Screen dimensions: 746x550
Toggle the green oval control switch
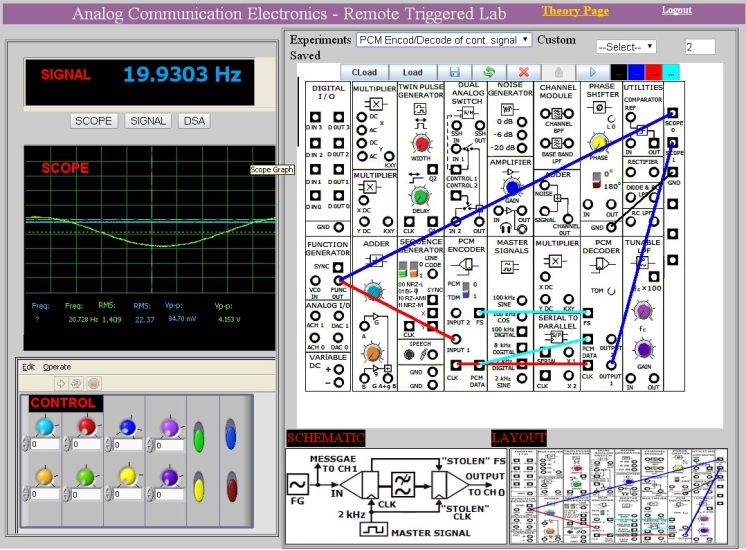click(198, 439)
